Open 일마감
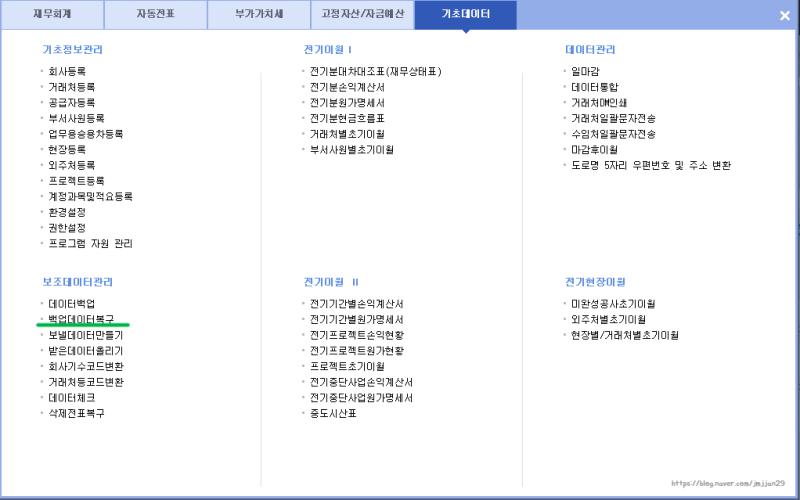The height and width of the screenshot is (500, 800). pyautogui.click(x=585, y=71)
